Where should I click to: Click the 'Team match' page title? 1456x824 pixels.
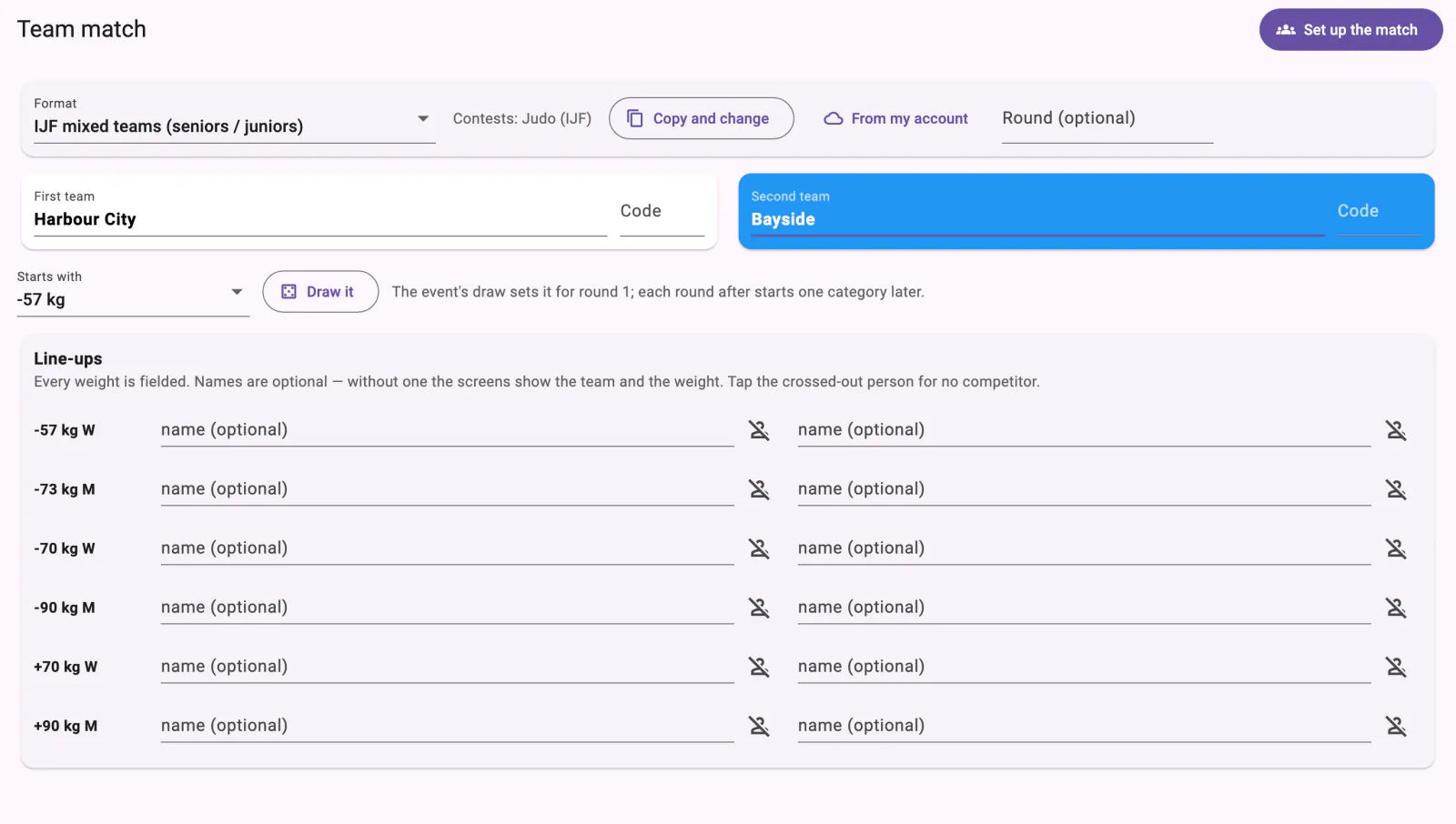tap(82, 29)
